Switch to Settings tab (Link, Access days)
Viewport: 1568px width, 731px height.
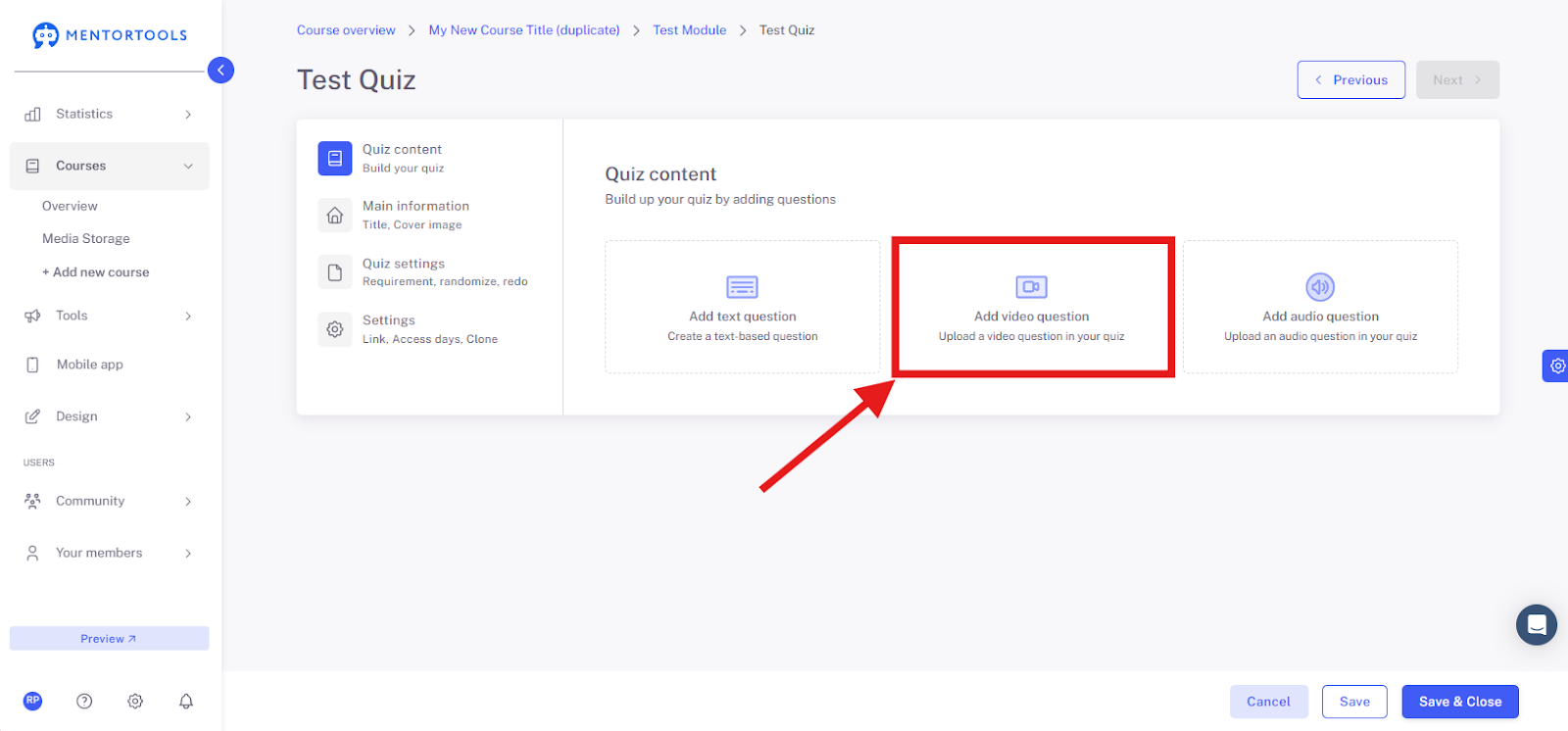click(429, 329)
